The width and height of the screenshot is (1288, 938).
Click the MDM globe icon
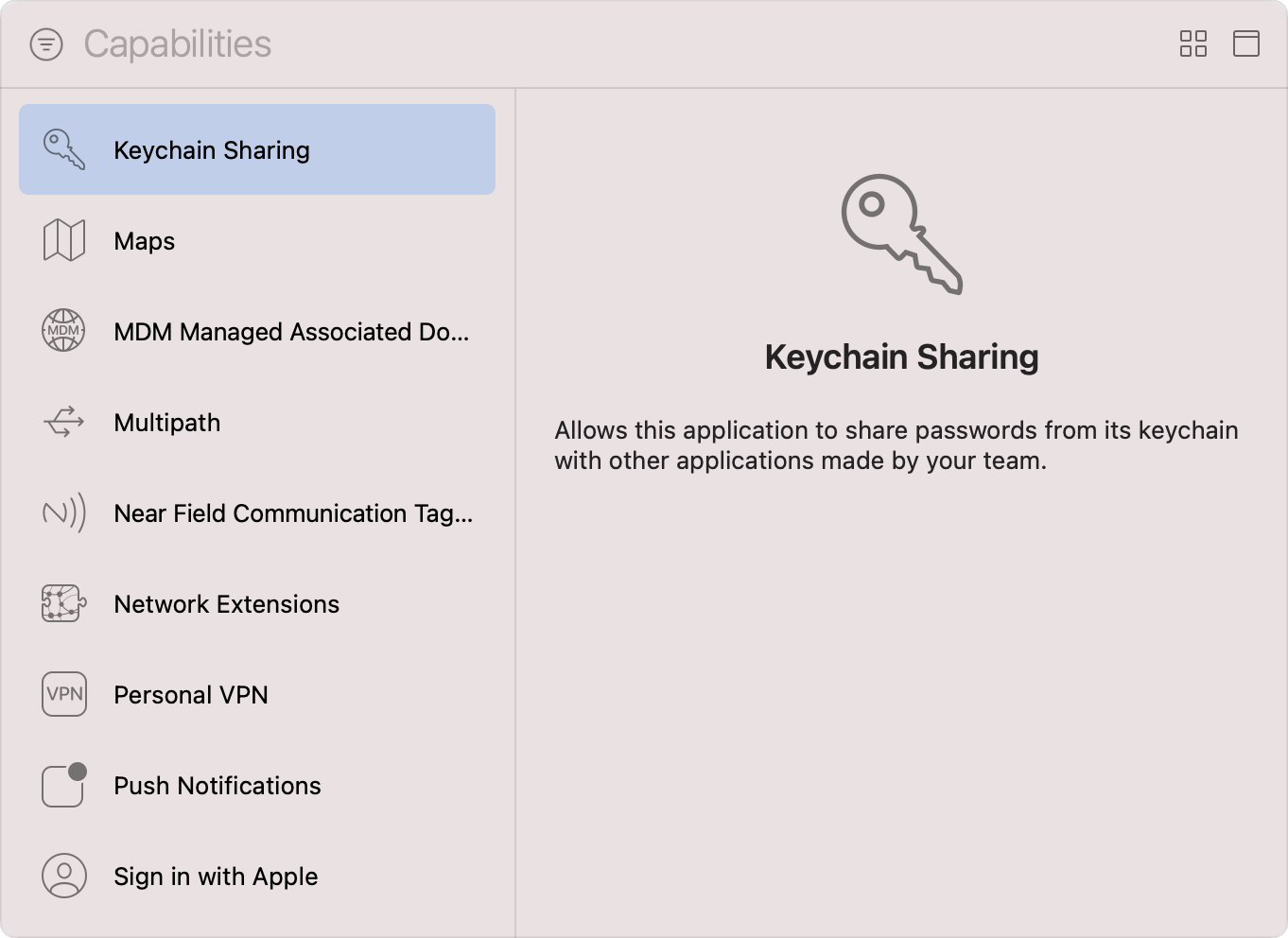62,331
